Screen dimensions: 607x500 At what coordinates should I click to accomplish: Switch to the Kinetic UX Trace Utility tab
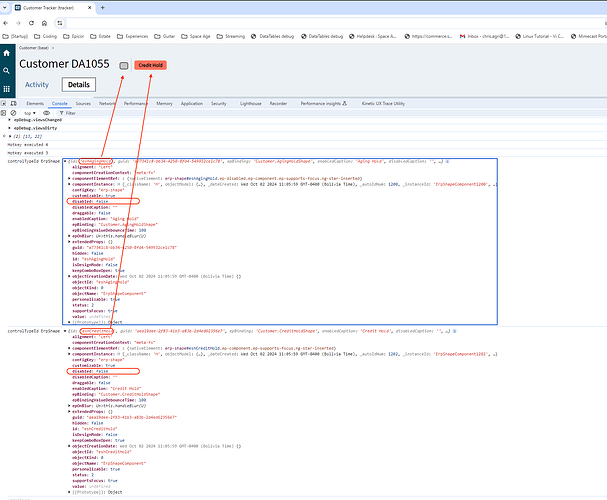pos(383,104)
